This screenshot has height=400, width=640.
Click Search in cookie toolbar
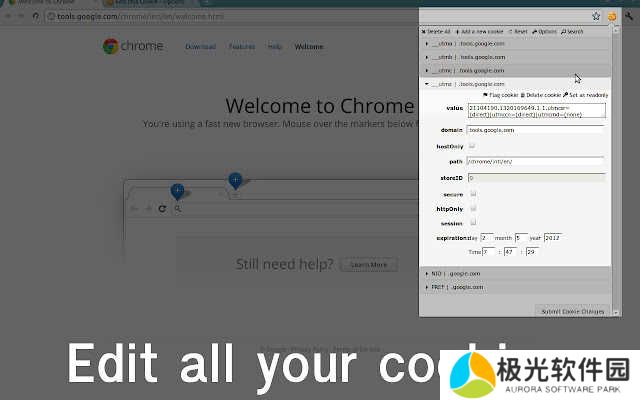(x=572, y=32)
